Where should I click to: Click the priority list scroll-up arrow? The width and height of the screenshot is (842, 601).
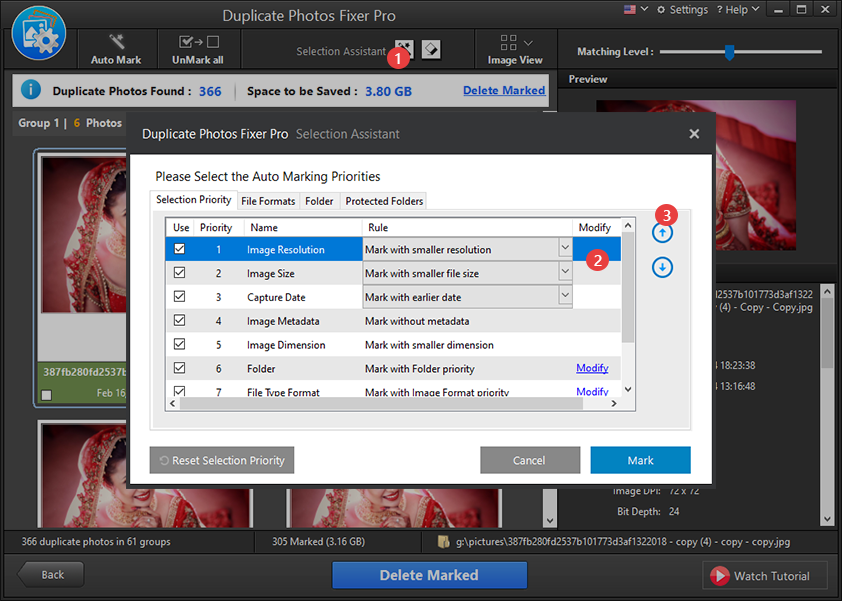tap(628, 225)
